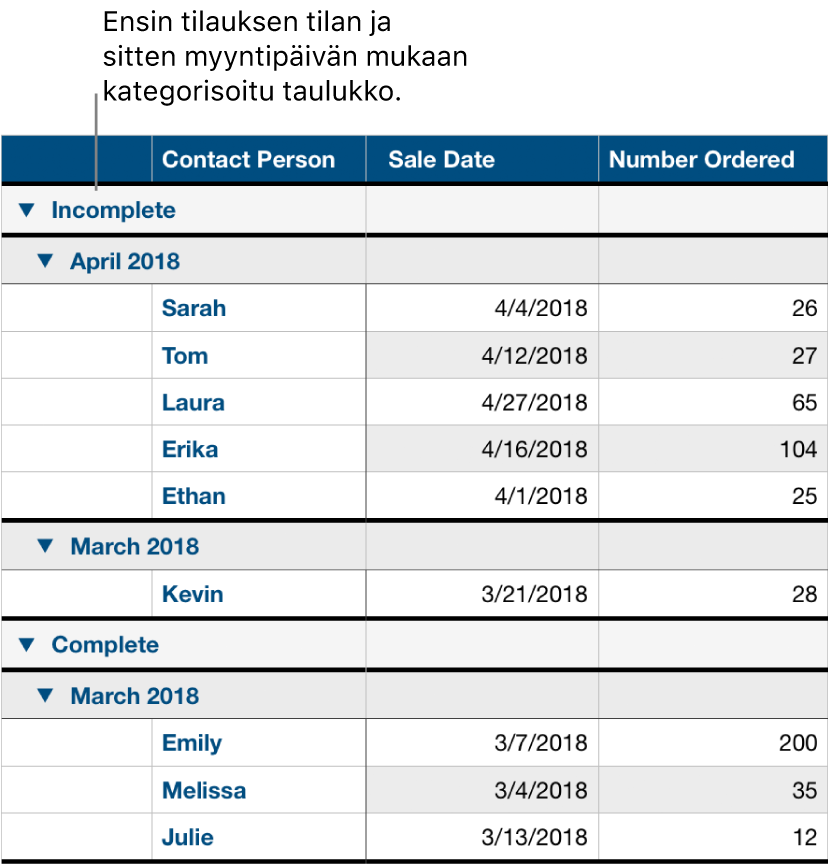Collapse March 2018 under Incomplete
The height and width of the screenshot is (865, 828).
43,546
